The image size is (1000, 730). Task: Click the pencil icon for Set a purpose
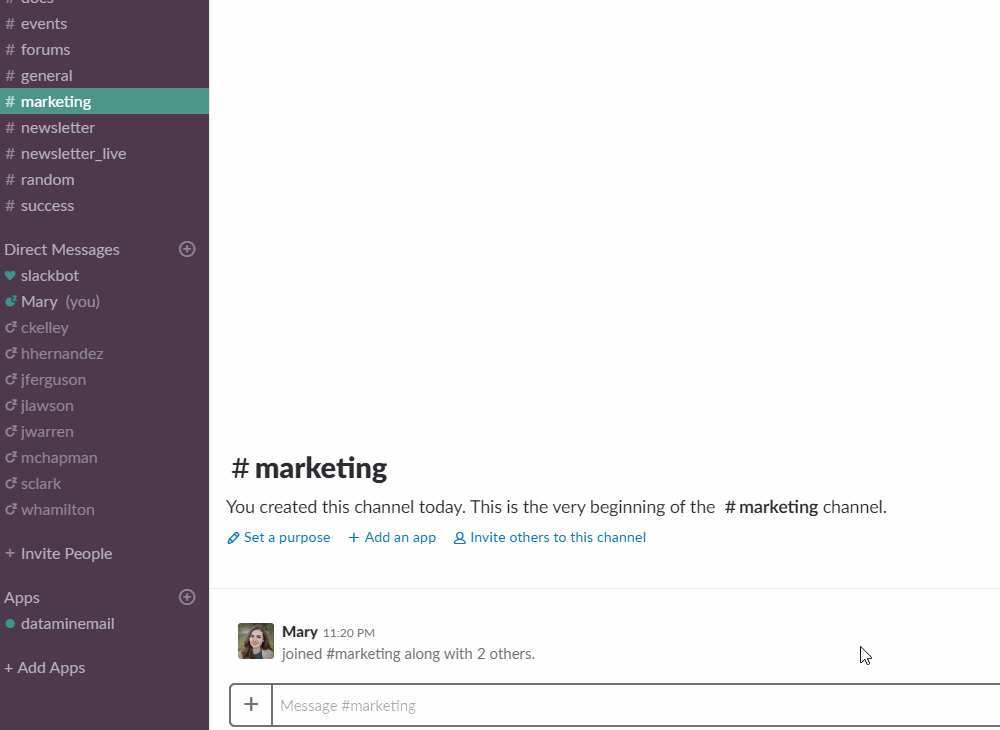233,538
